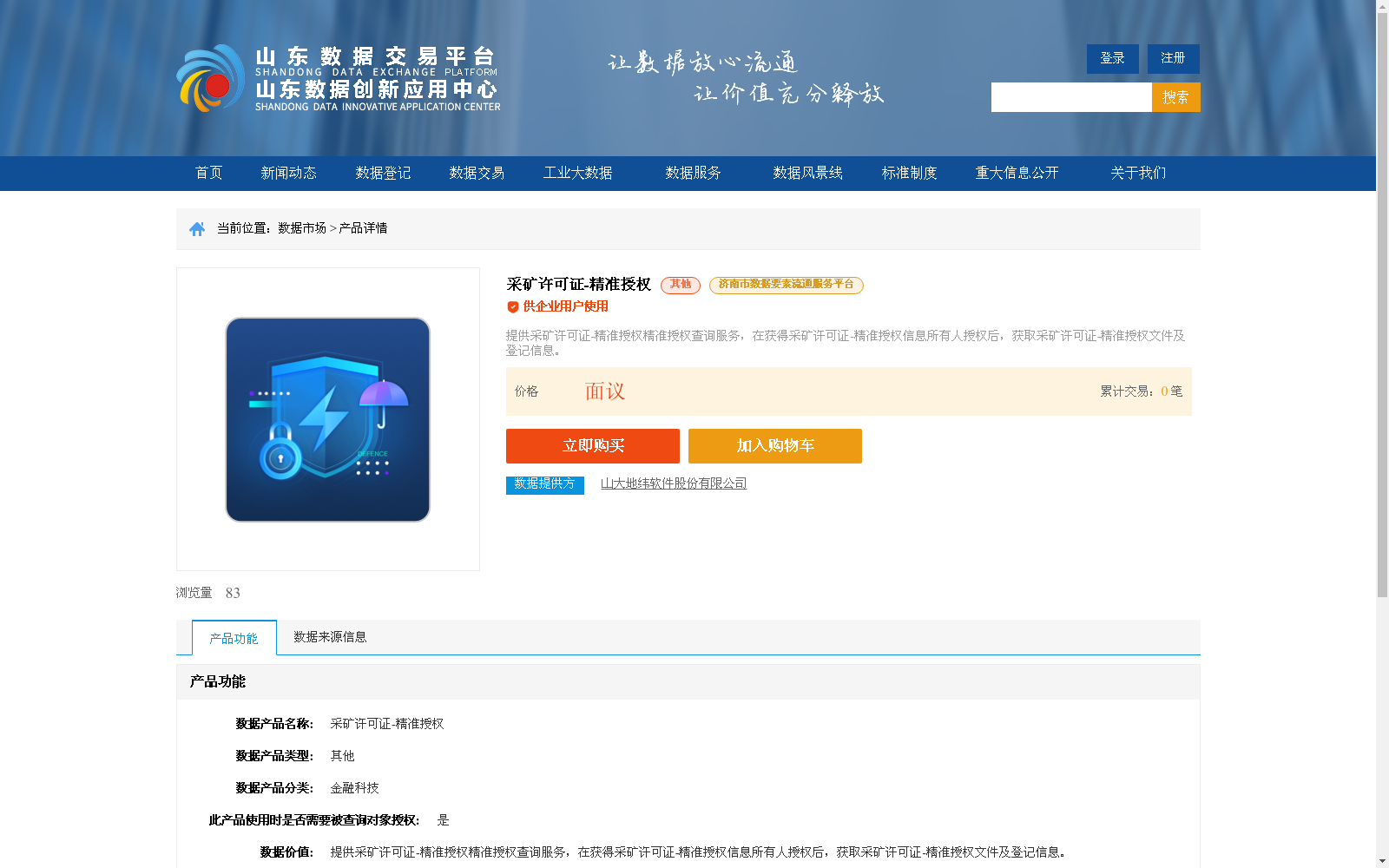Switch to the 数据来源信息 tab

330,637
